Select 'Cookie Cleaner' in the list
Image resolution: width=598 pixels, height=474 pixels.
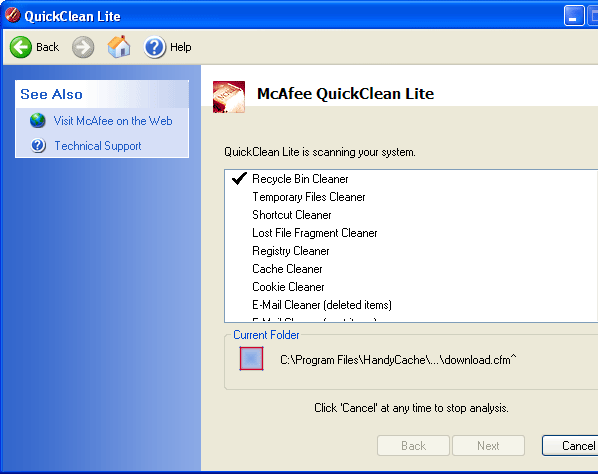[x=288, y=287]
